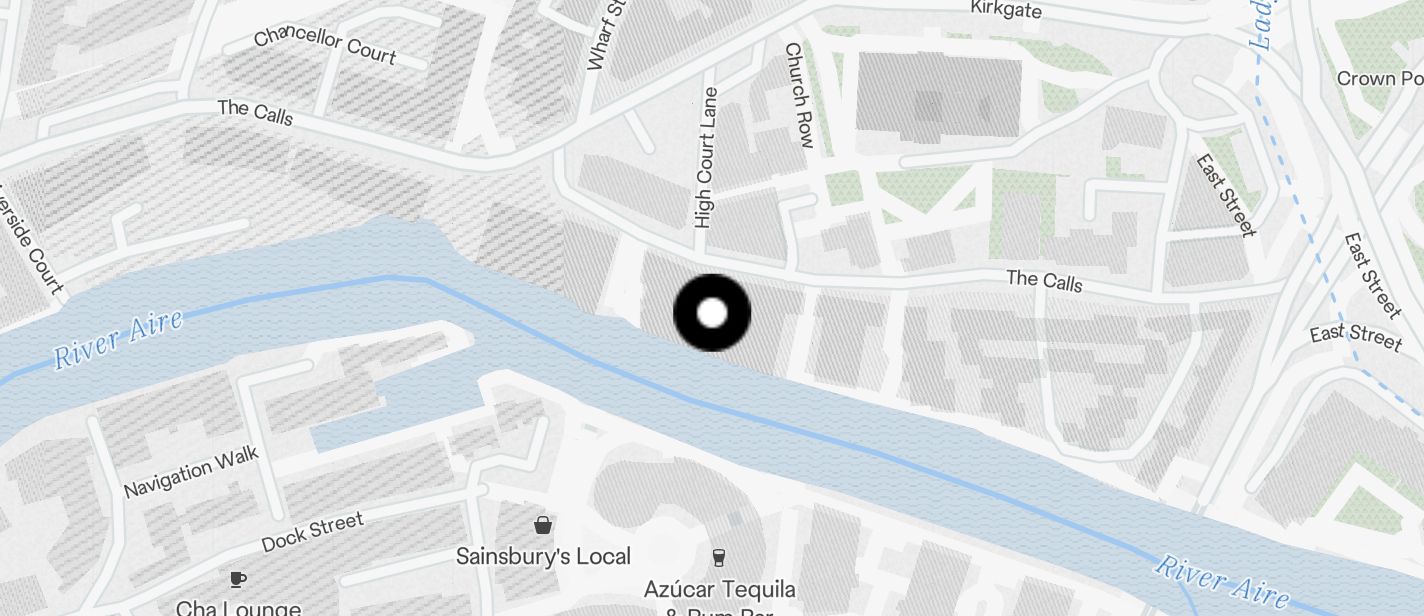Image resolution: width=1424 pixels, height=616 pixels.
Task: Click the Navigation Walk label
Action: click(192, 473)
